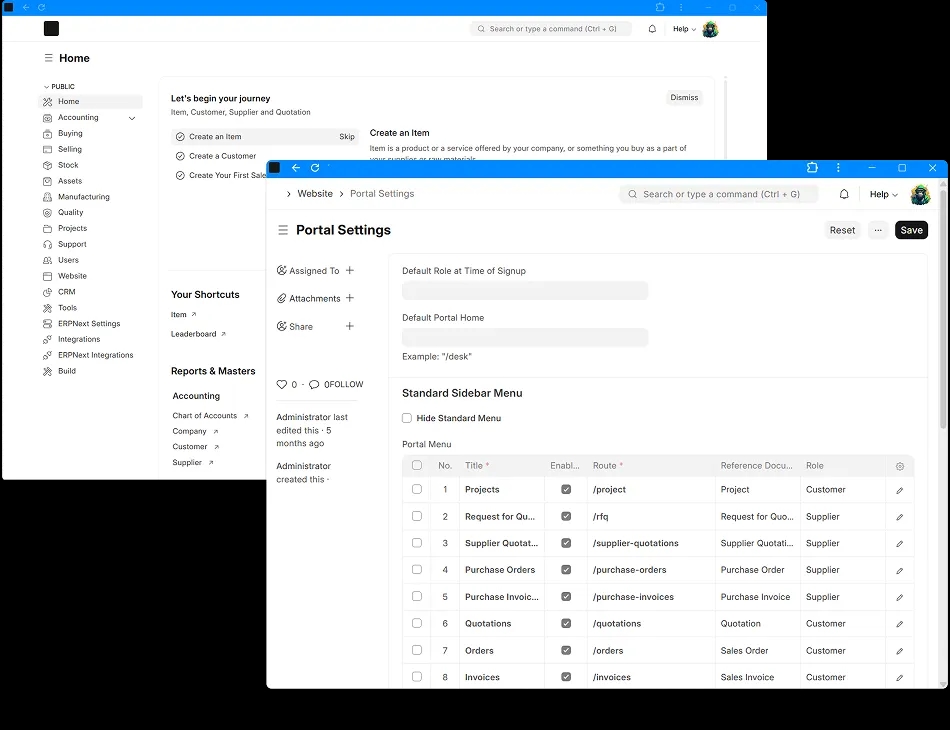This screenshot has height=730, width=950.
Task: Toggle the sidebar hamburger icon beside Portal Settings
Action: tap(283, 230)
